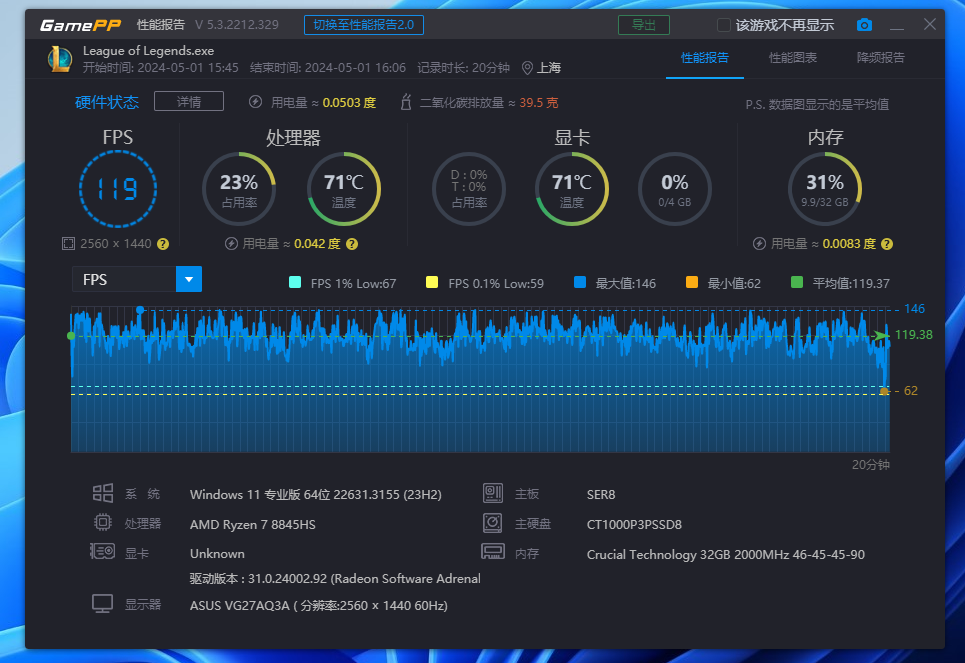Click the screenshot camera icon
Screen dimensions: 965x663
pos(864,25)
